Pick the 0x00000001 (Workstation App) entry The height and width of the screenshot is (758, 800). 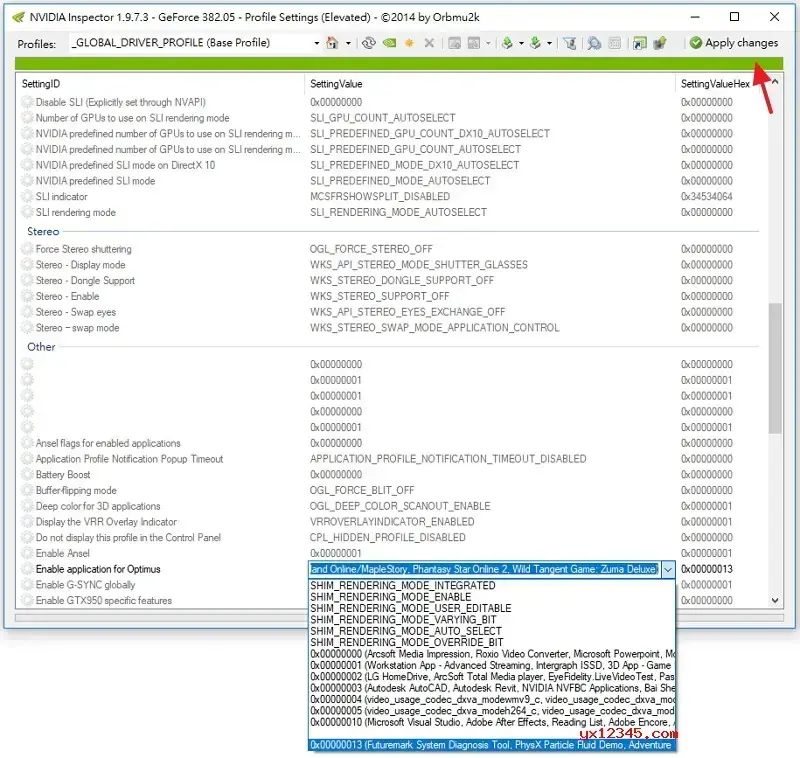pyautogui.click(x=492, y=665)
